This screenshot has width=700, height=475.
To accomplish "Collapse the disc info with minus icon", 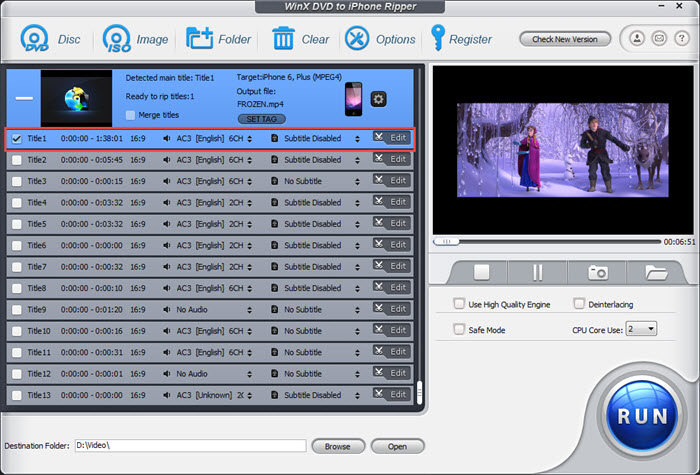I will point(24,98).
